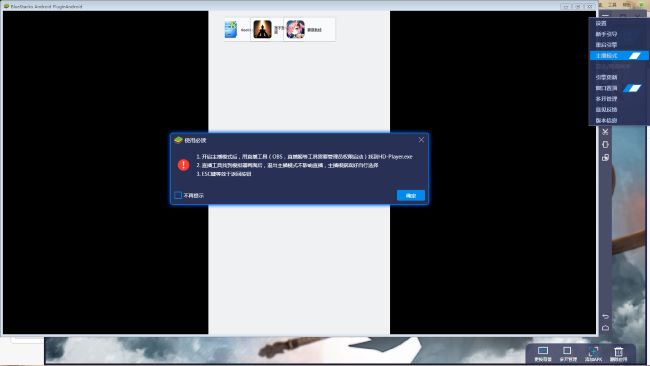Click the install APK icon in bottom toolbar

pos(593,354)
